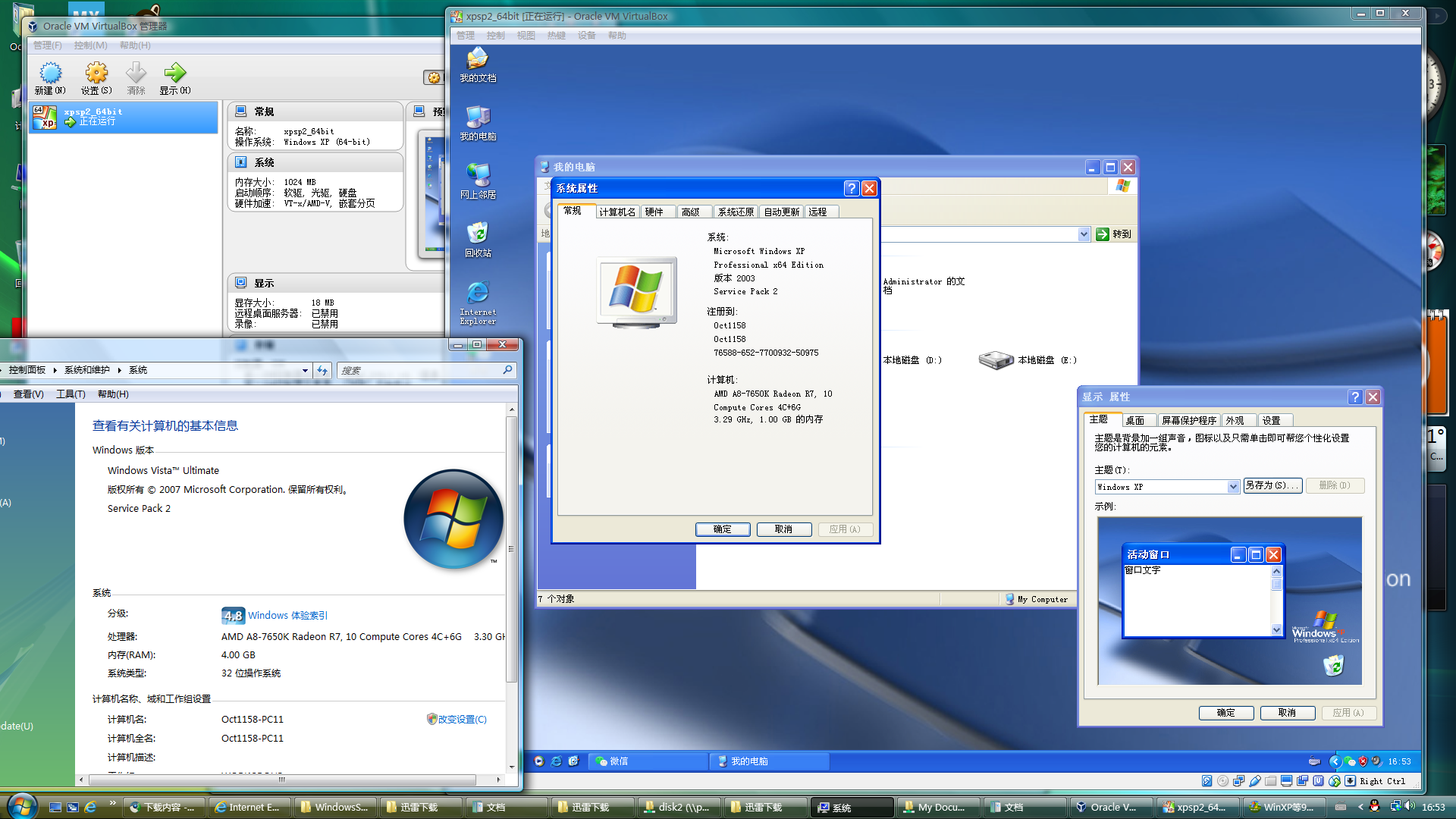Click display monitor icon in VirtualBox status bar
1456x819 pixels.
click(1286, 781)
